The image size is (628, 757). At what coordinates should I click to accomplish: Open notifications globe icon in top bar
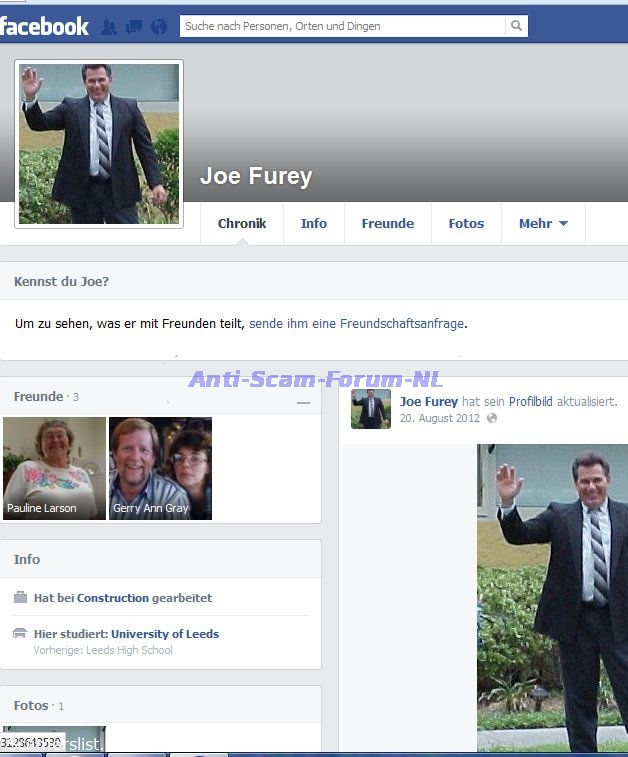point(159,27)
